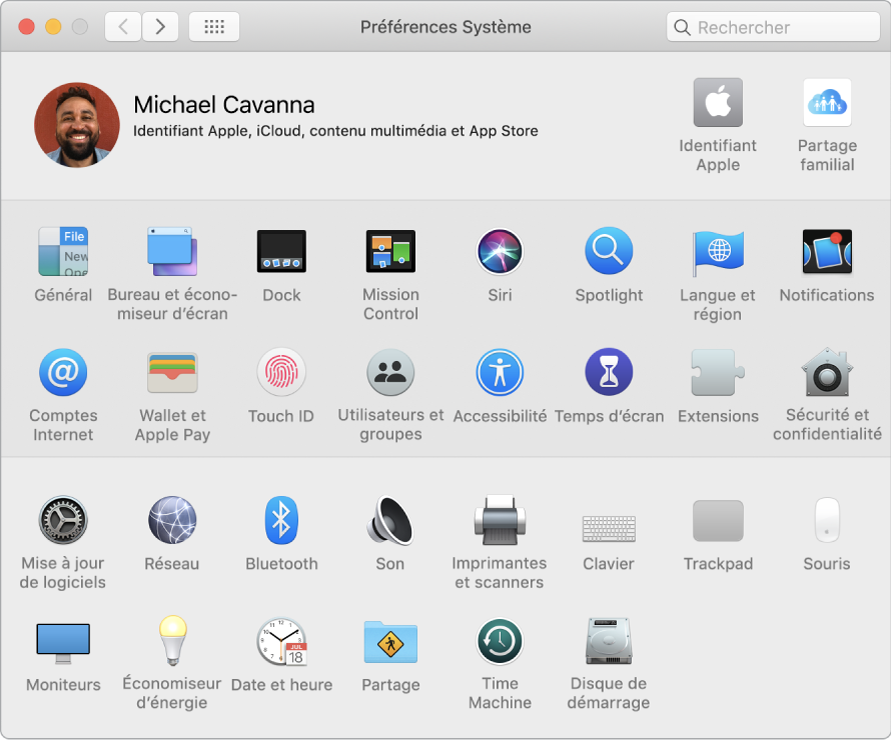This screenshot has height=742, width=891.
Task: Open the Réseau network pane
Action: (172, 521)
